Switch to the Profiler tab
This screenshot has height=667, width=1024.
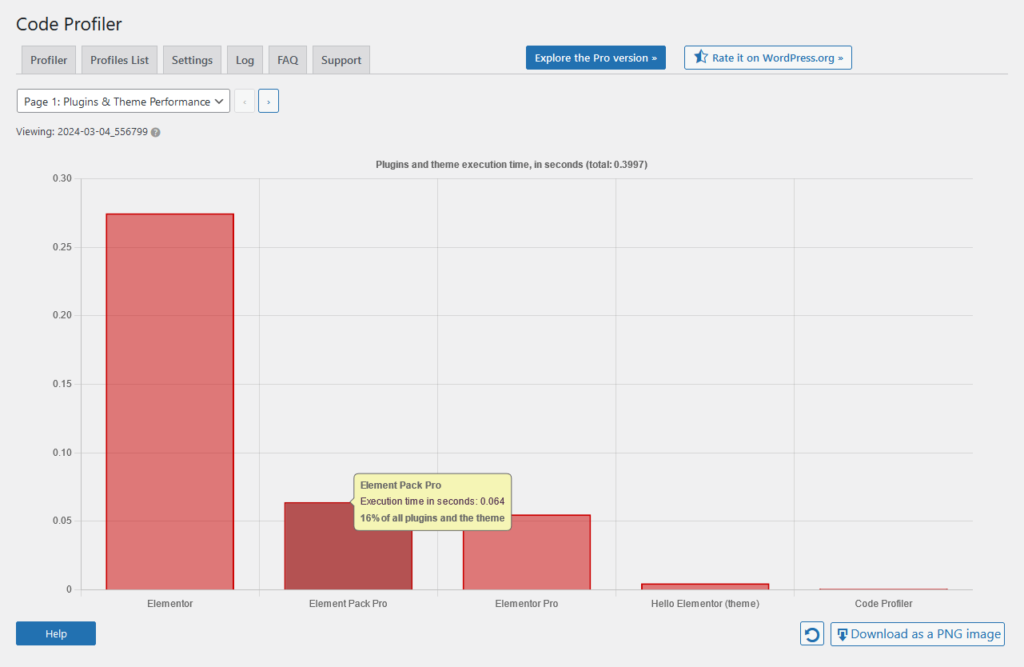coord(49,60)
